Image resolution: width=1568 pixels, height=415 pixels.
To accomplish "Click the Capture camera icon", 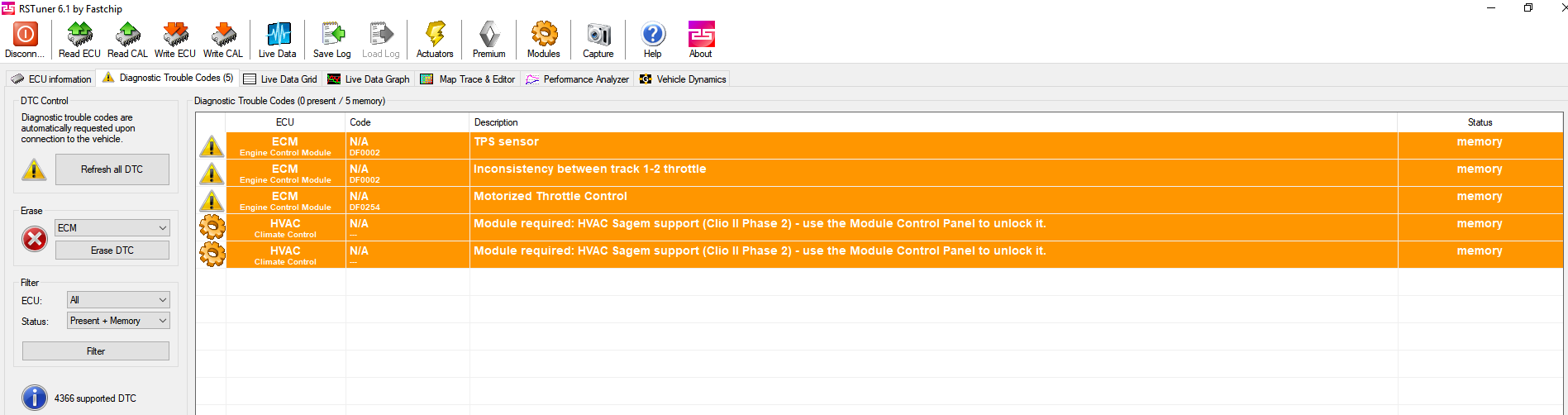I will [598, 35].
